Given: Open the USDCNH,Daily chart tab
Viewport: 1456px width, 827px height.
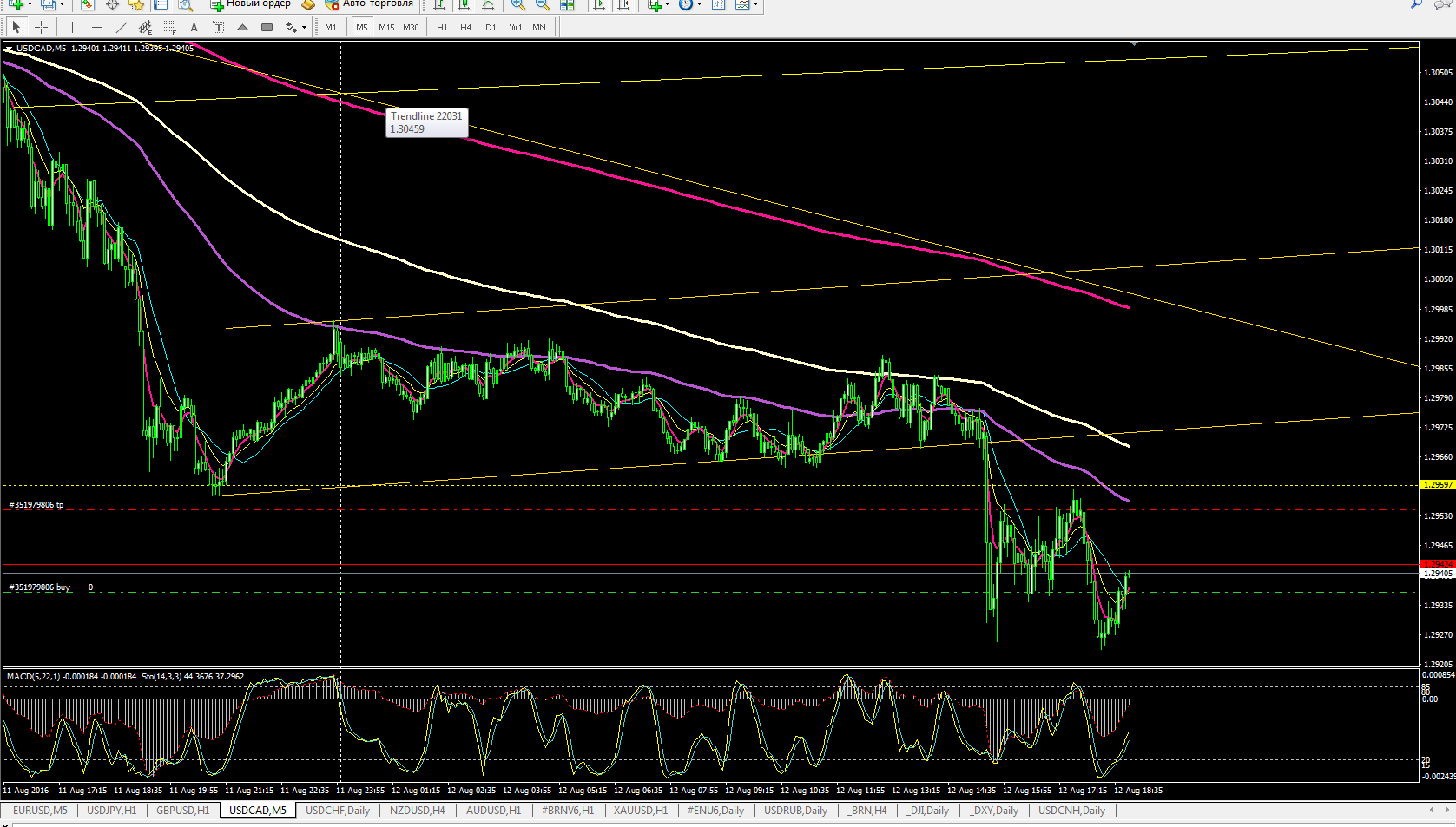Looking at the screenshot, I should pyautogui.click(x=1071, y=811).
